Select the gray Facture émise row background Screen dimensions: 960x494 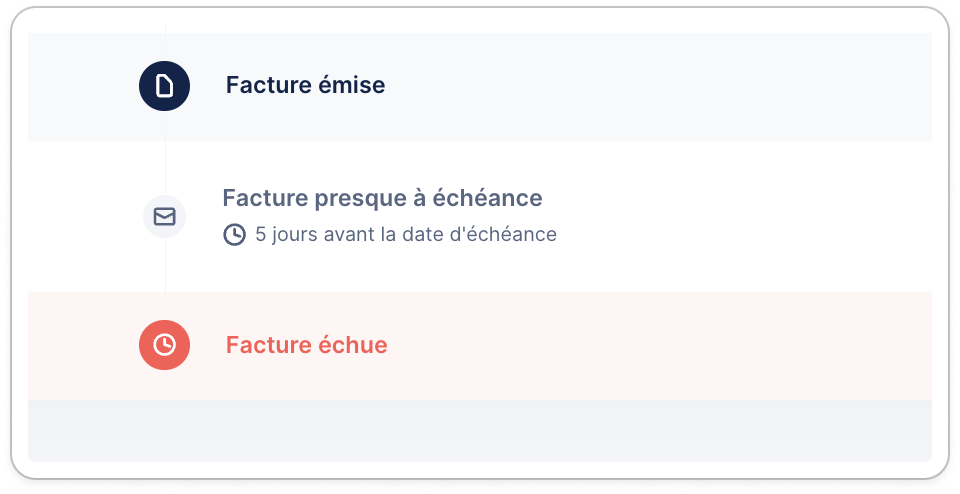click(480, 87)
